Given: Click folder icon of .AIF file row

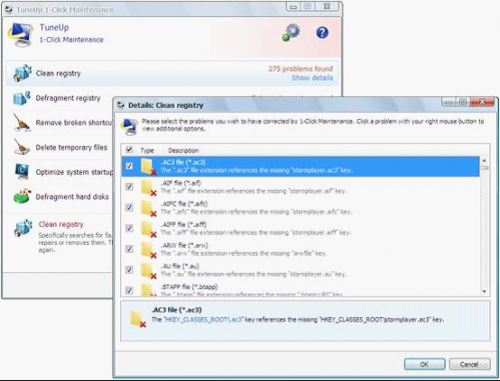Looking at the screenshot, I should point(148,187).
